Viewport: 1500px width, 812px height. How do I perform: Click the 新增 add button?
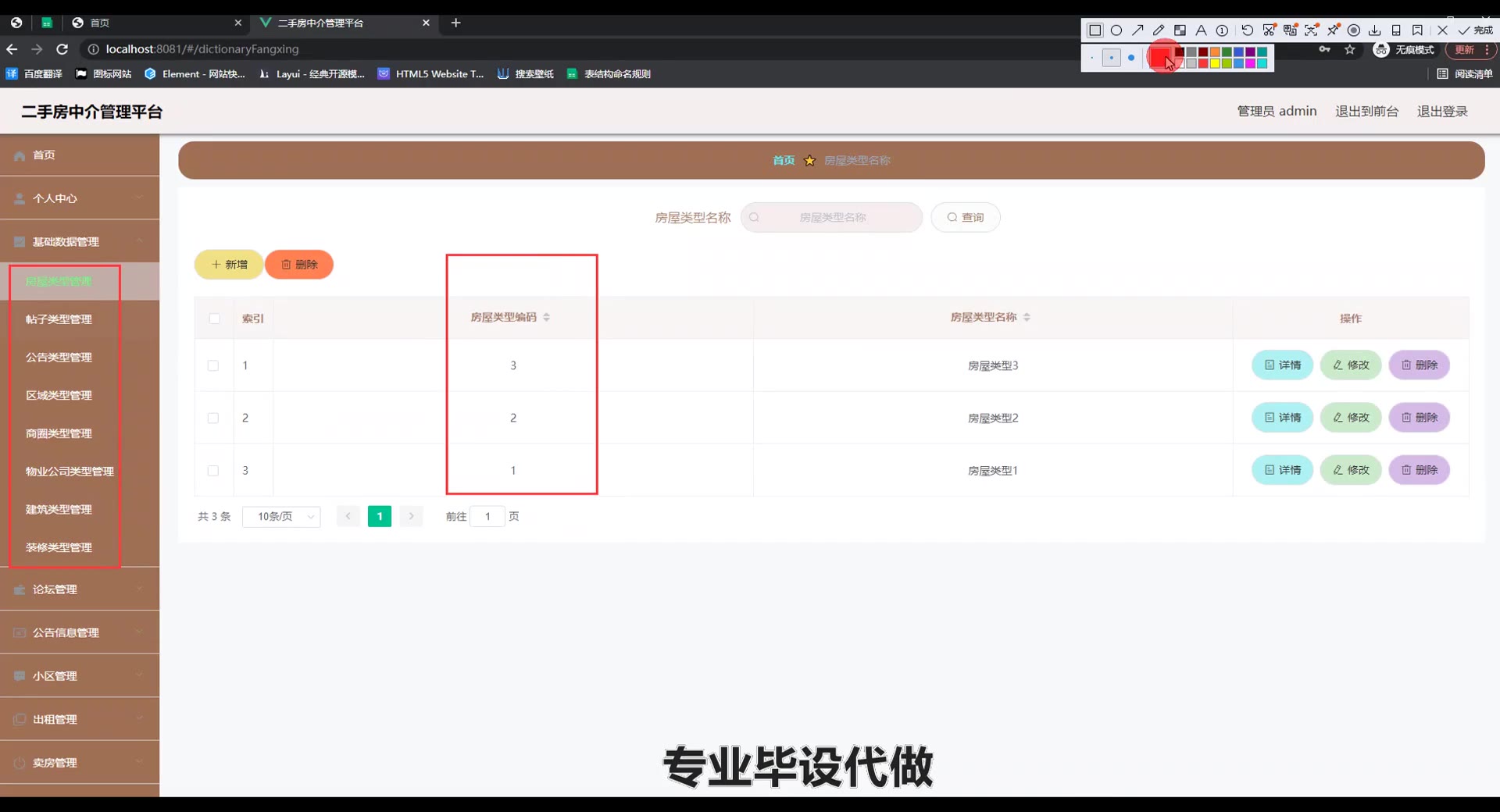click(229, 265)
